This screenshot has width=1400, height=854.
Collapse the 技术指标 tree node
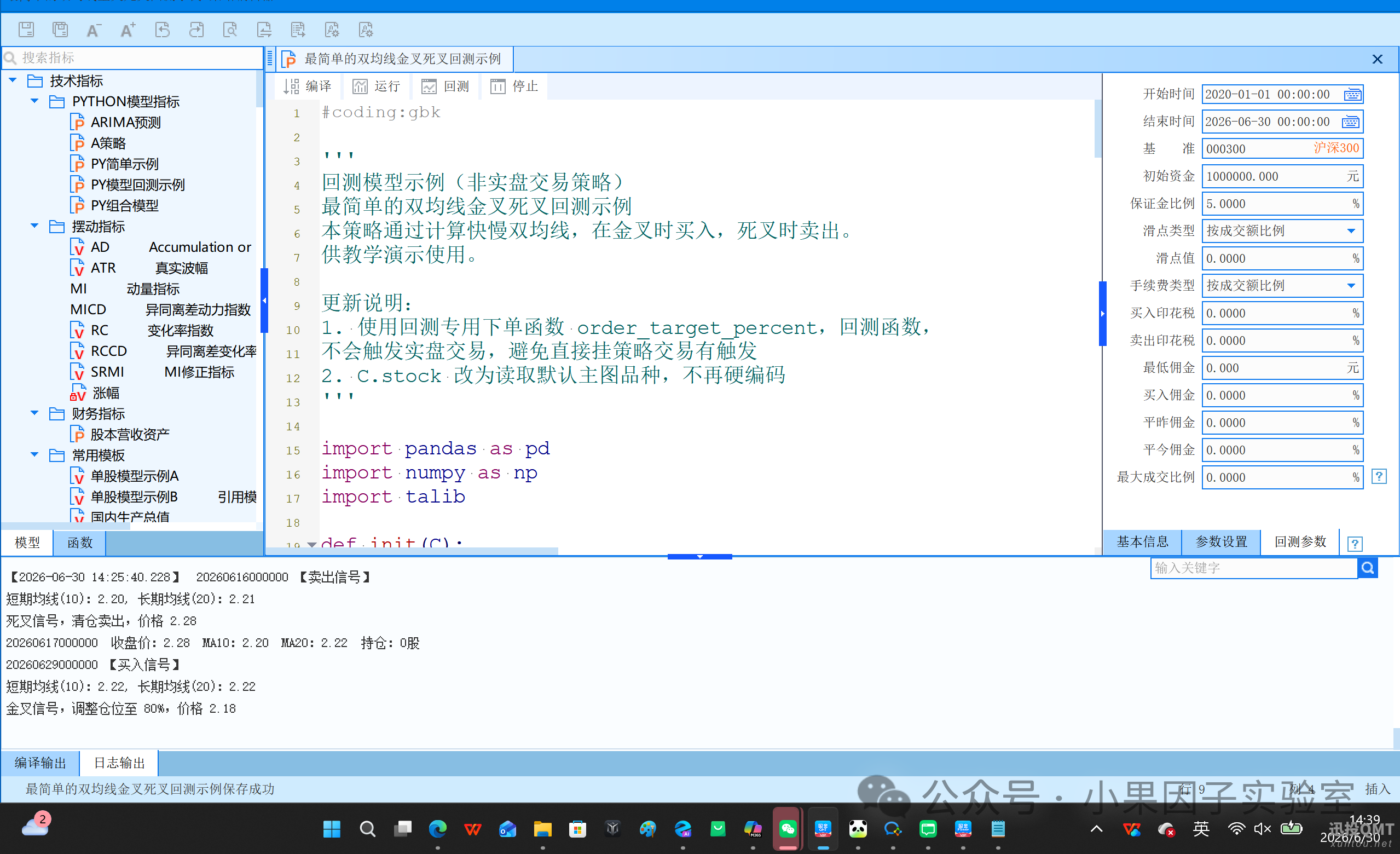[13, 80]
